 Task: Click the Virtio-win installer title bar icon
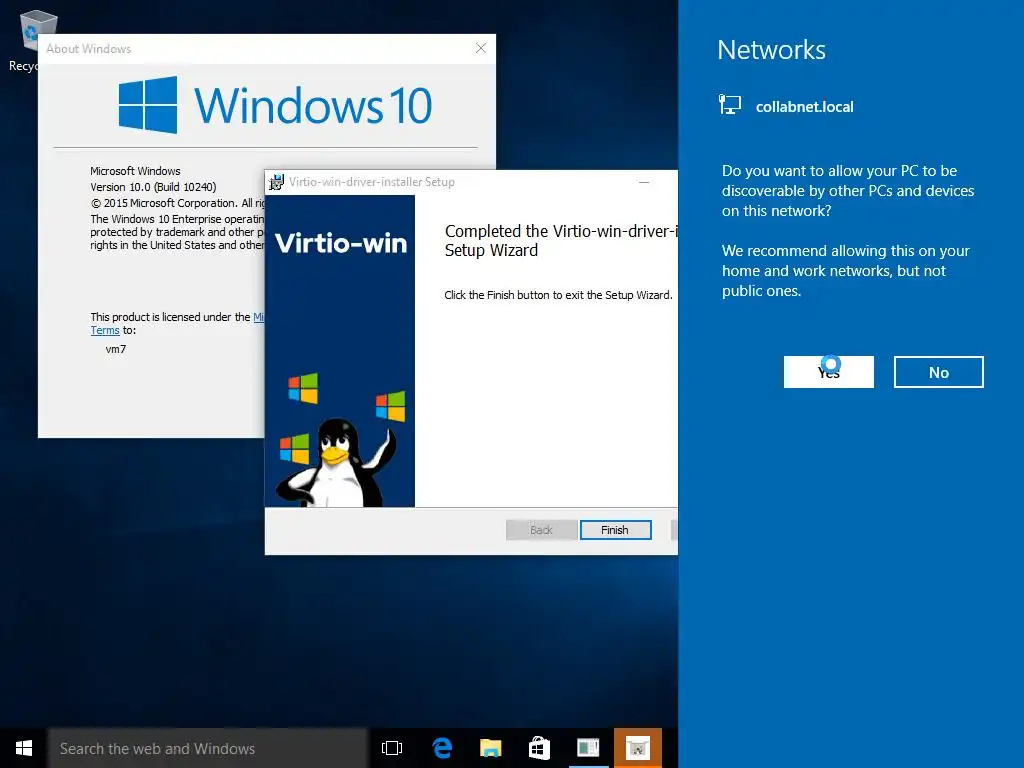(277, 182)
